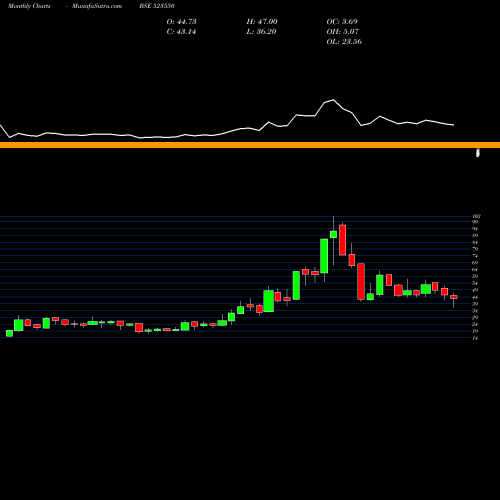The image size is (500, 500).
Task: Click the 54 price axis label
Action: (x=475, y=283)
